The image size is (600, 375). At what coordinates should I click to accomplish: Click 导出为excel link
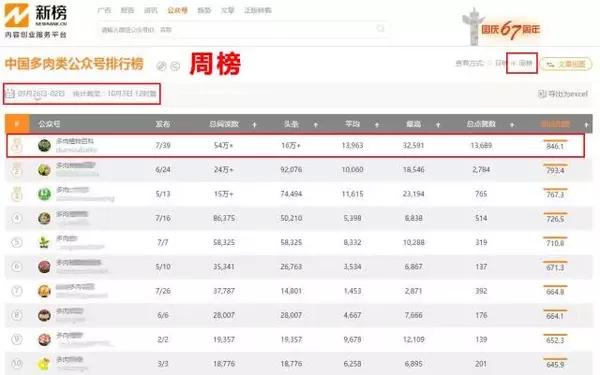point(563,94)
